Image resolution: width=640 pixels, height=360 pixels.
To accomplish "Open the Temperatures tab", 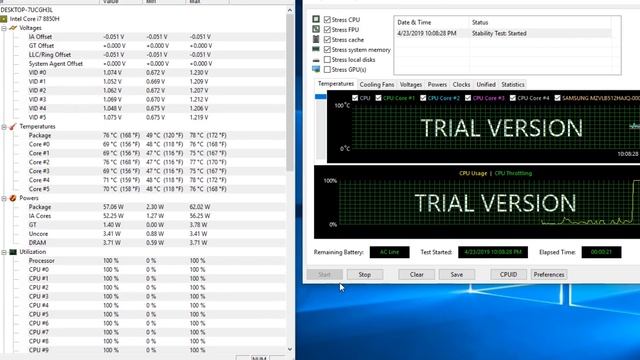I will point(336,84).
